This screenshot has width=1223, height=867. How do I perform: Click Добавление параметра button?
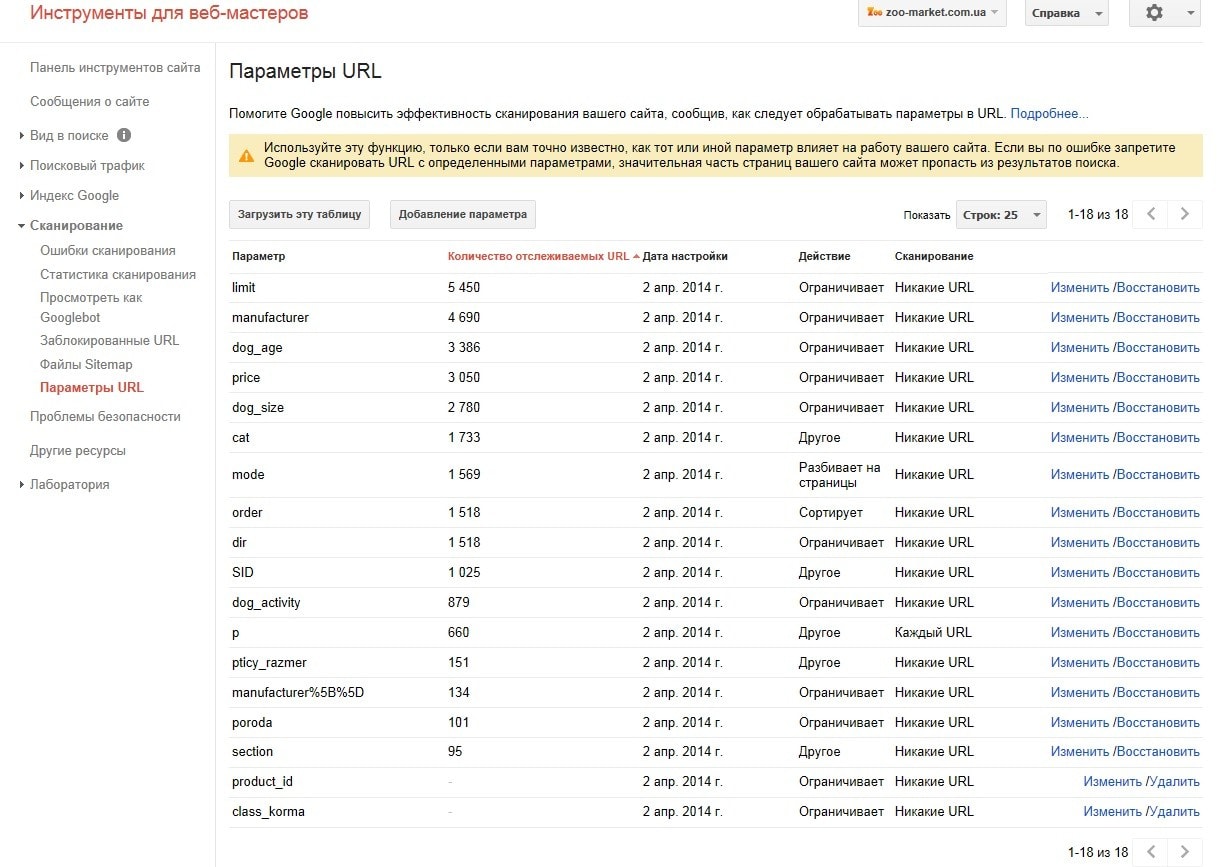pyautogui.click(x=462, y=215)
